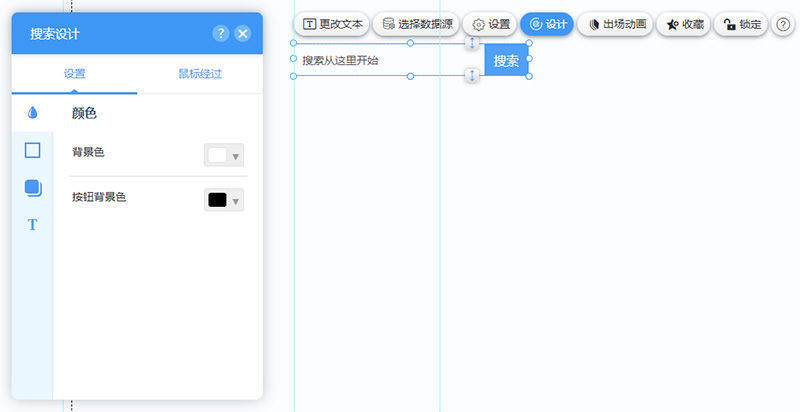Select the text T icon in sidebar

33,224
